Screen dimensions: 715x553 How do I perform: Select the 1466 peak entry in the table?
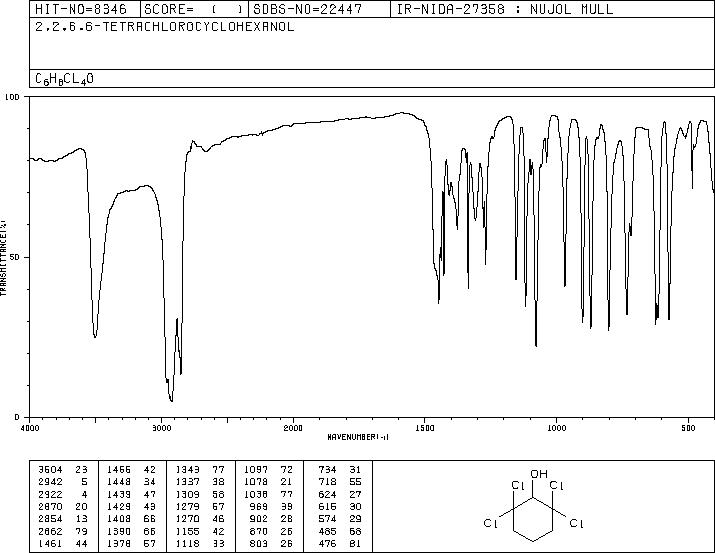pos(131,470)
